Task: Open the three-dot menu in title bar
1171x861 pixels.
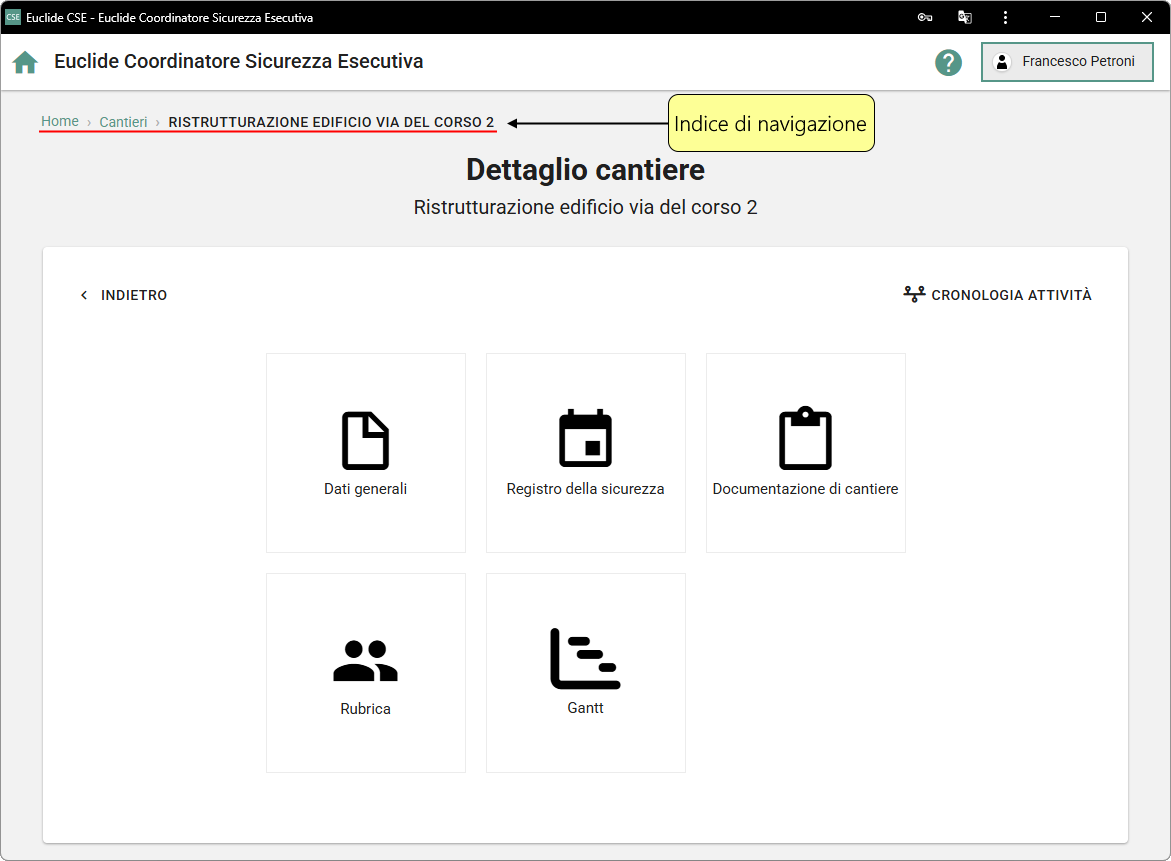Action: [1005, 17]
